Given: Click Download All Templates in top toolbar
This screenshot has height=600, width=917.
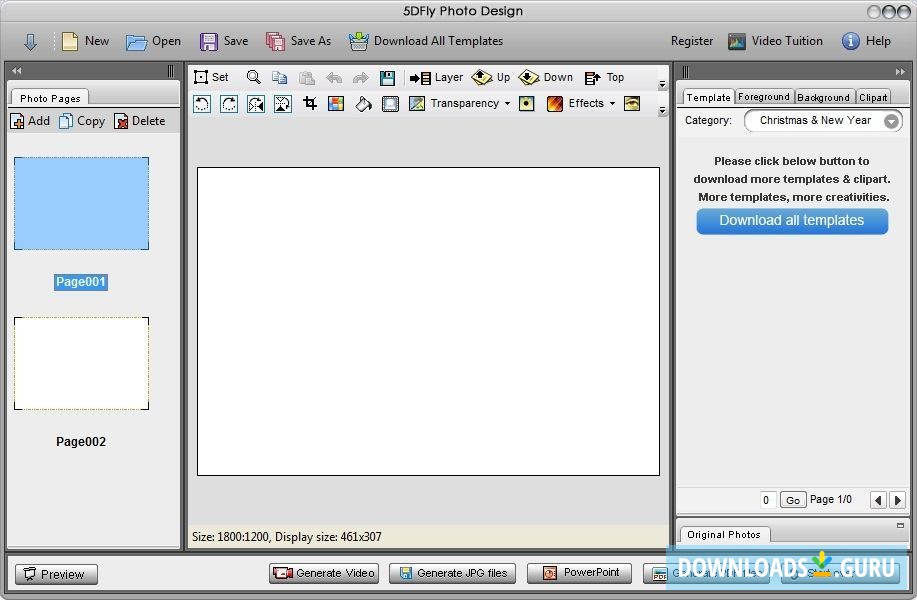Looking at the screenshot, I should click(x=426, y=41).
